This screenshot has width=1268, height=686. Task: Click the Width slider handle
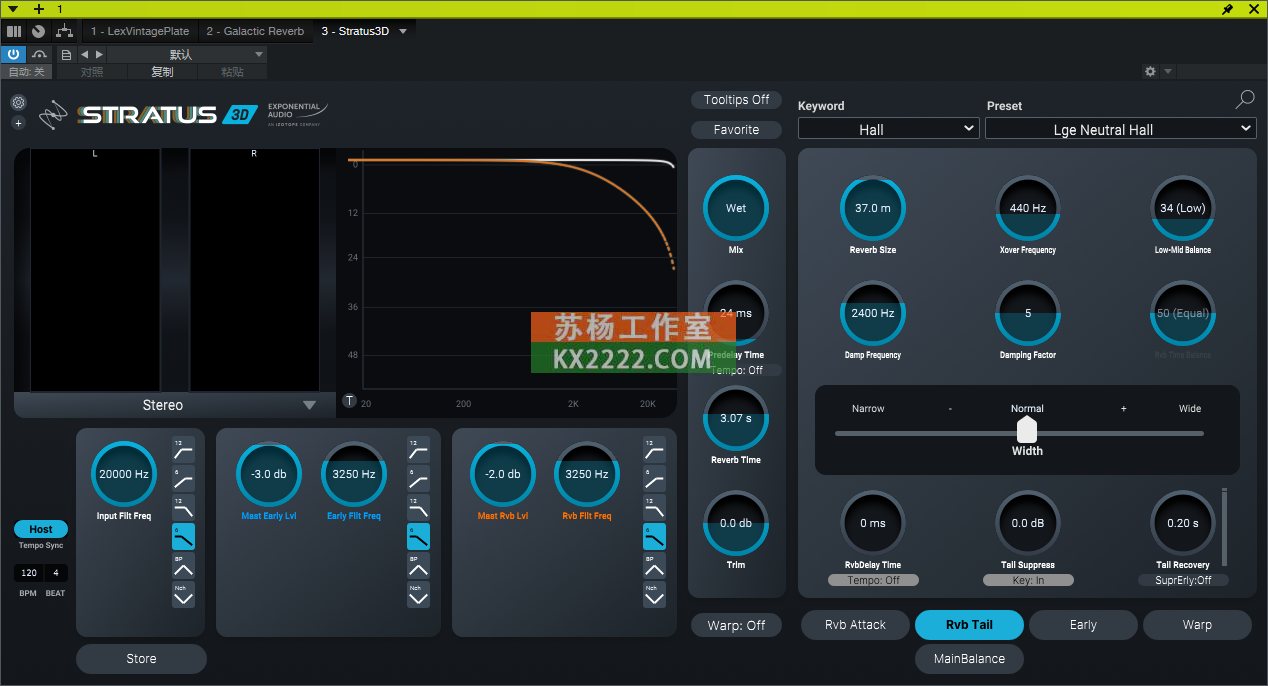click(x=1027, y=430)
